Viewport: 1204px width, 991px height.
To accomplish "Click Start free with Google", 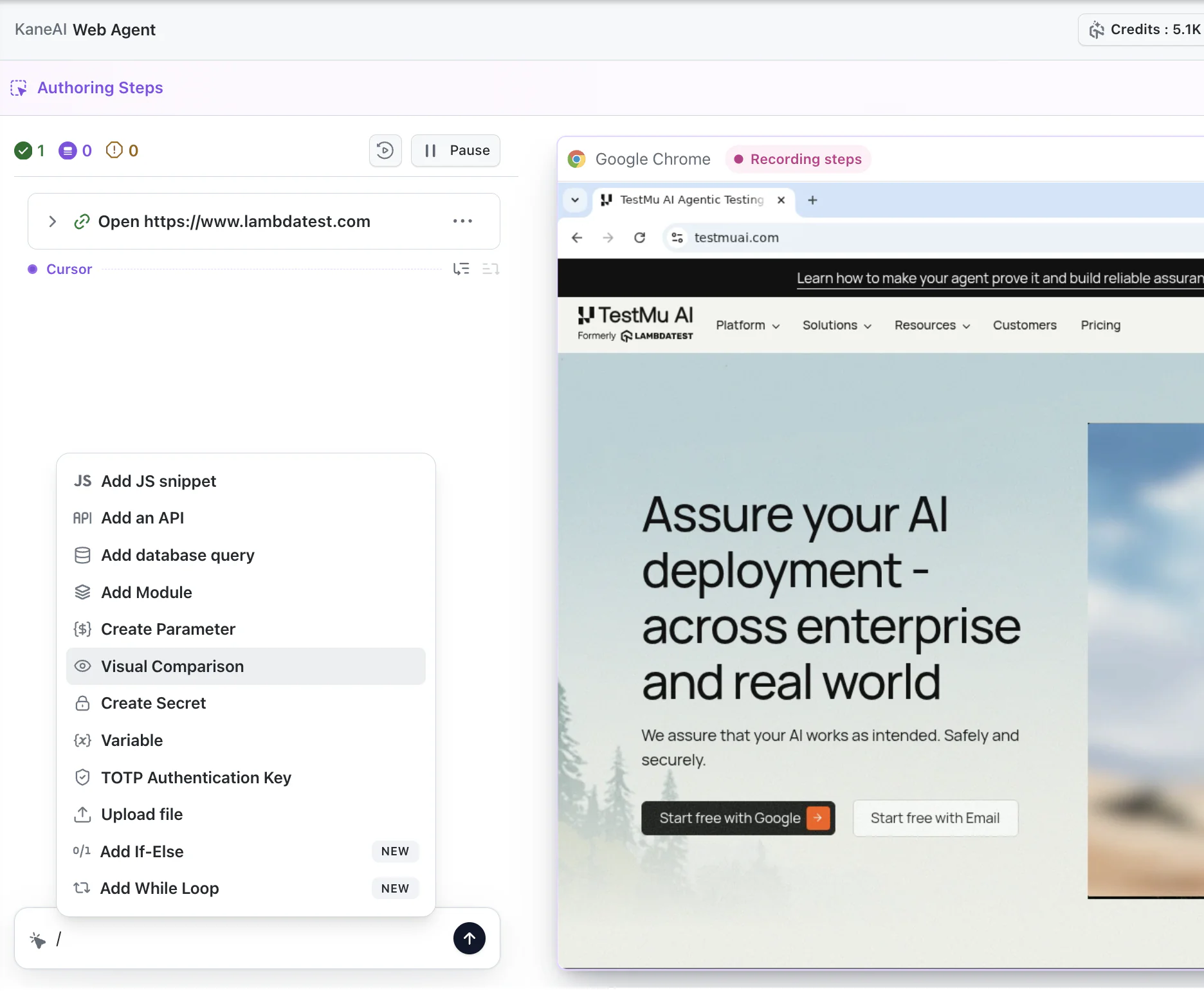I will click(x=738, y=818).
